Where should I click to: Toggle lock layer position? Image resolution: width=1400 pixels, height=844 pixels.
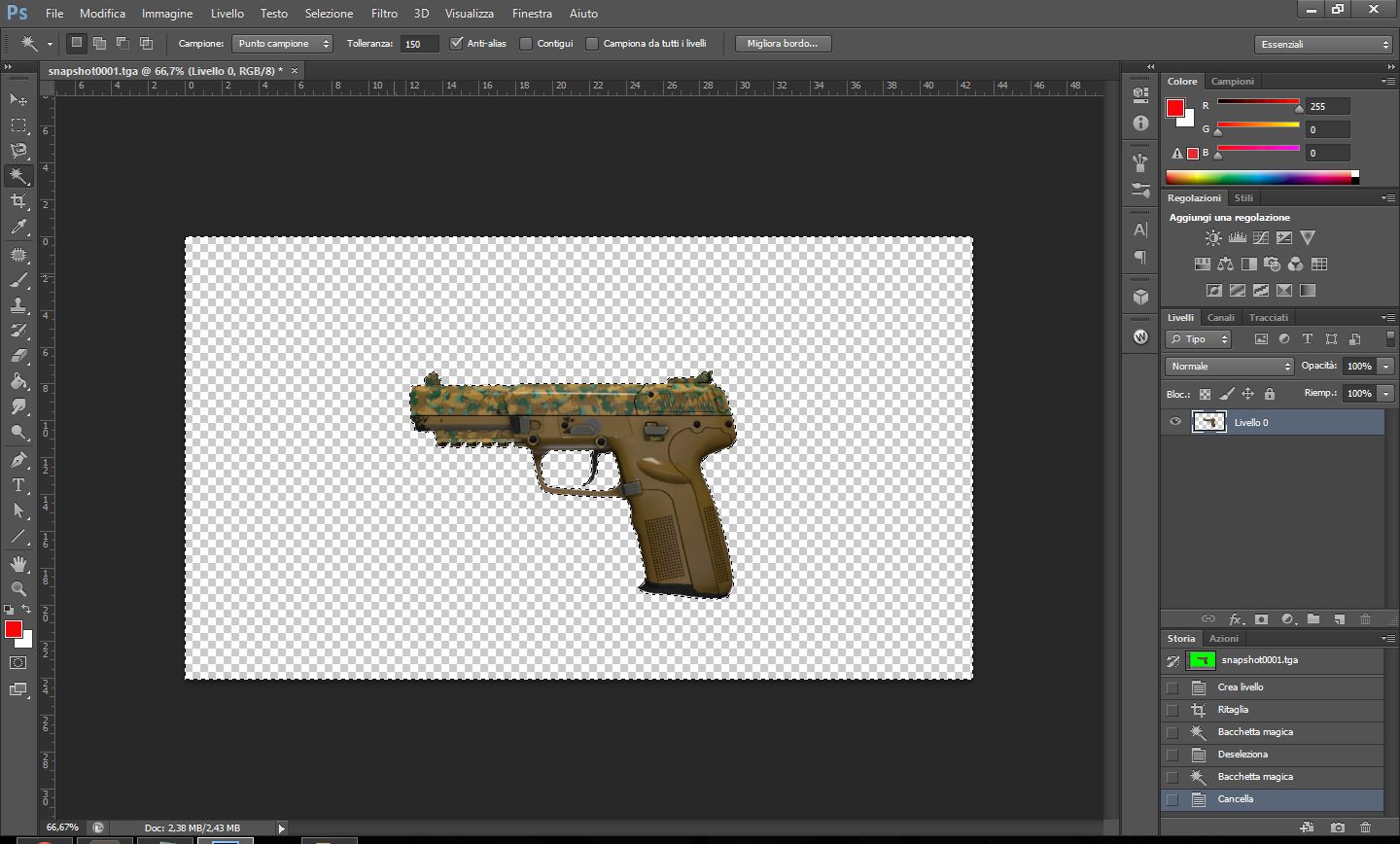click(1247, 394)
